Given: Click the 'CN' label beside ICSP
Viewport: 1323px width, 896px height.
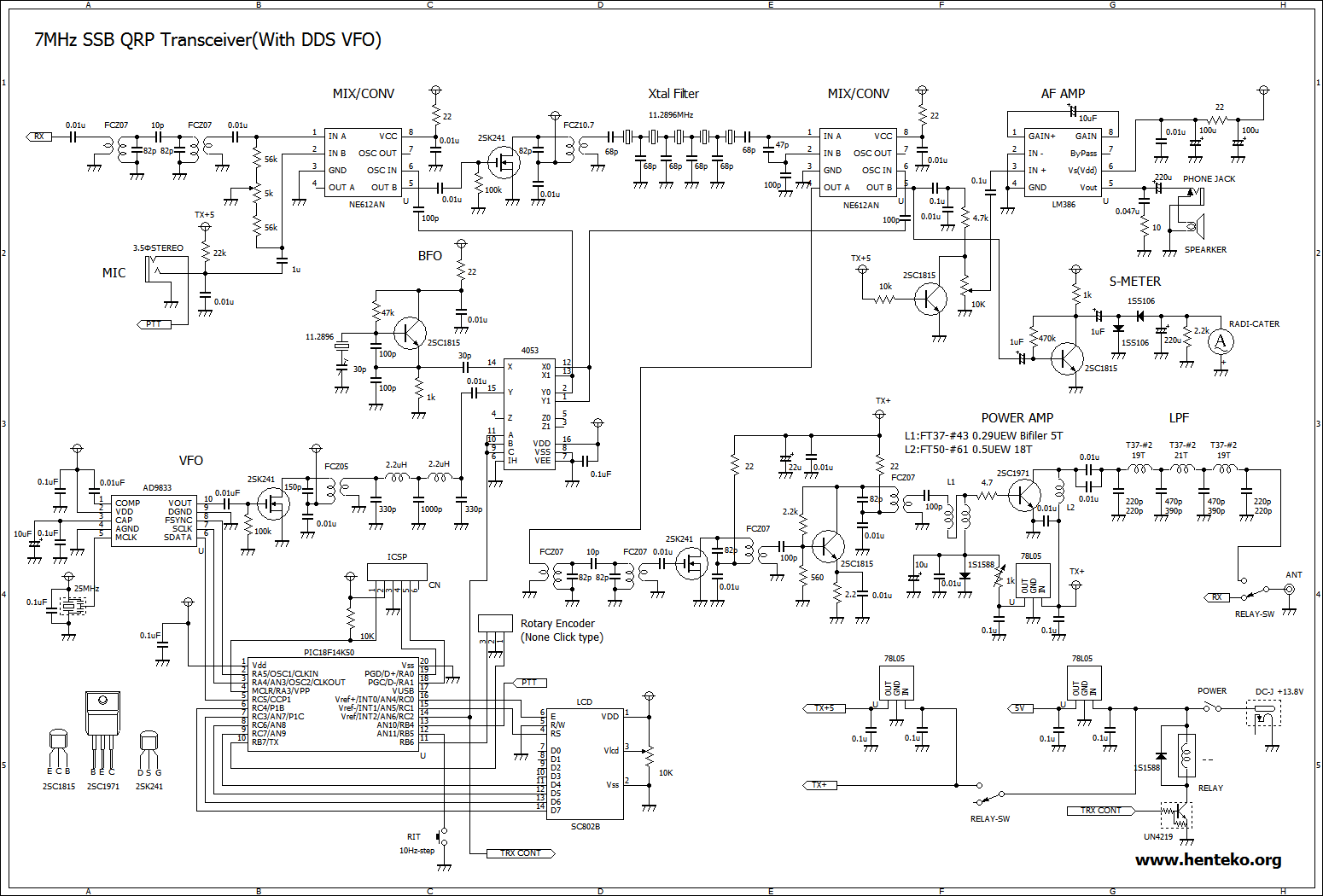Looking at the screenshot, I should tap(434, 585).
